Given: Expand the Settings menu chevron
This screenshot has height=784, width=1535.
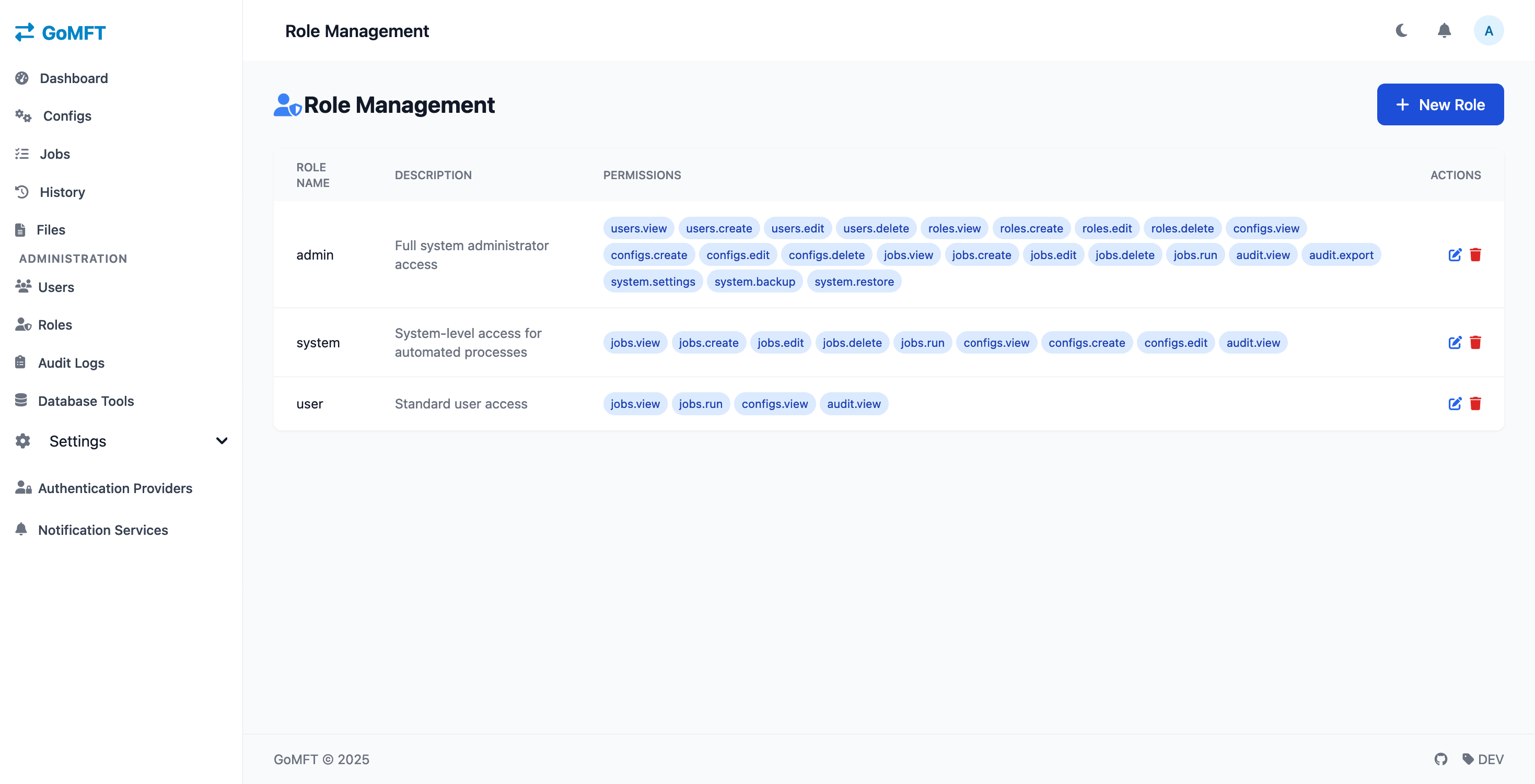Looking at the screenshot, I should coord(222,441).
